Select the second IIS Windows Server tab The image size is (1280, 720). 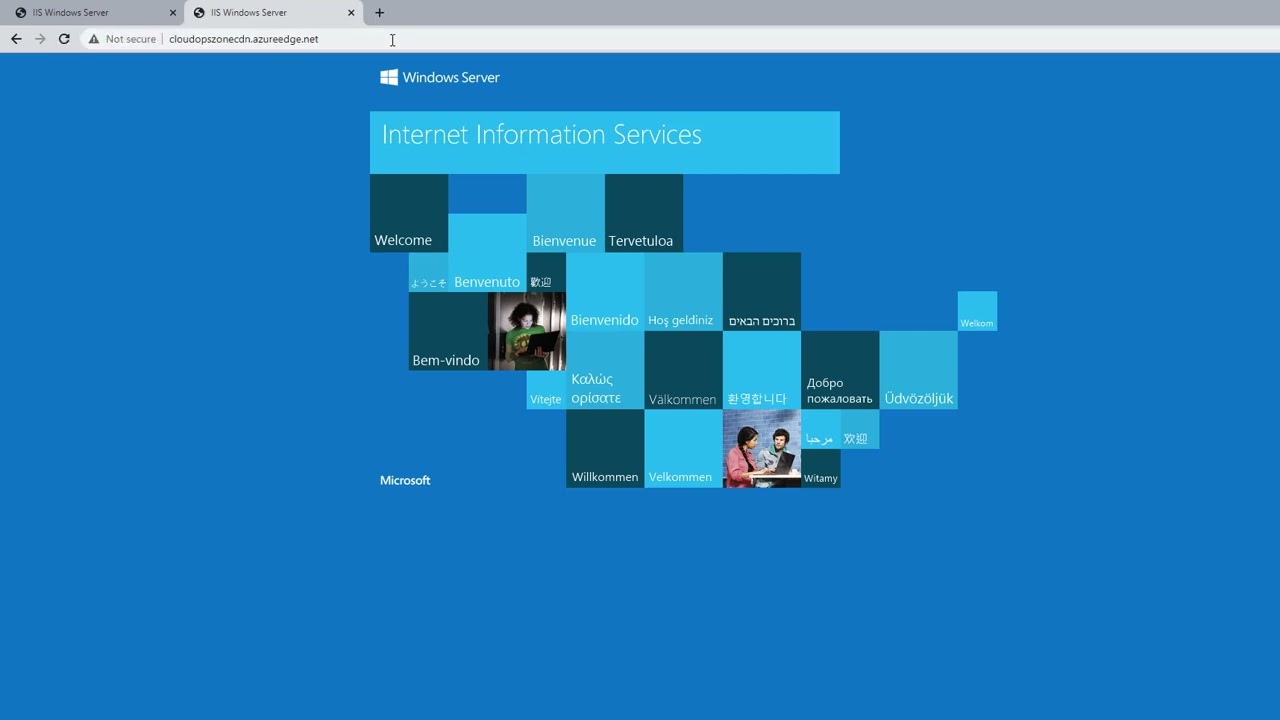[274, 13]
